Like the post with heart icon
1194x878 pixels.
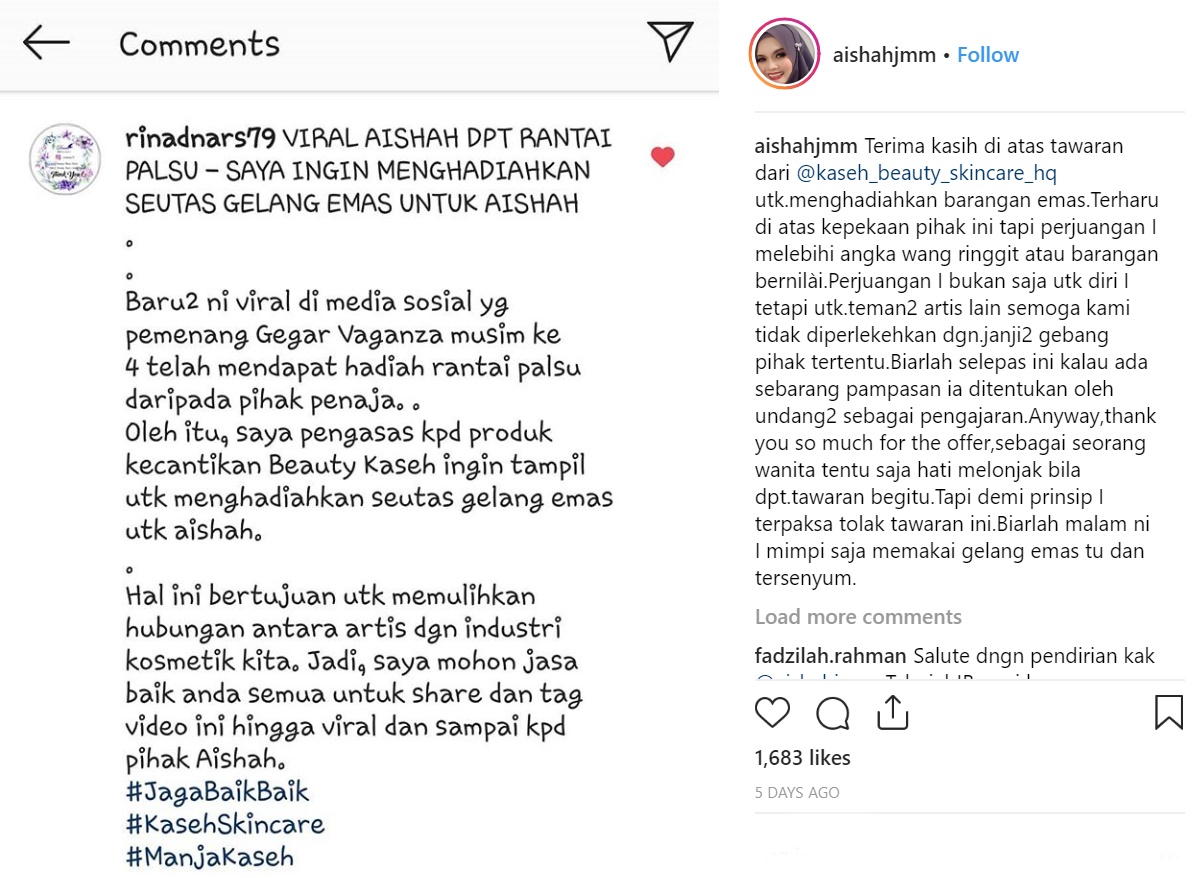(x=772, y=713)
